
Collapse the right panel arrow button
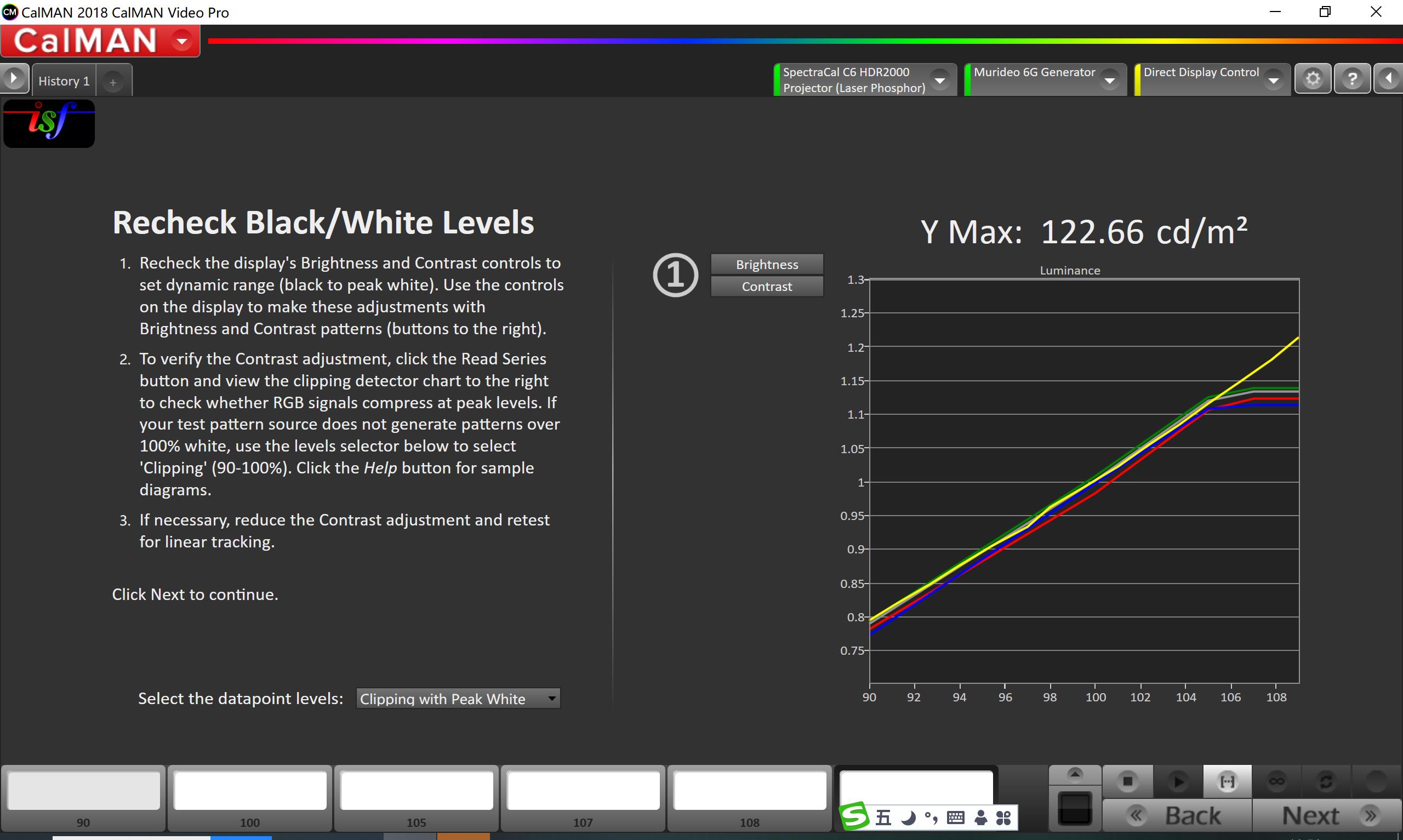pyautogui.click(x=1388, y=79)
